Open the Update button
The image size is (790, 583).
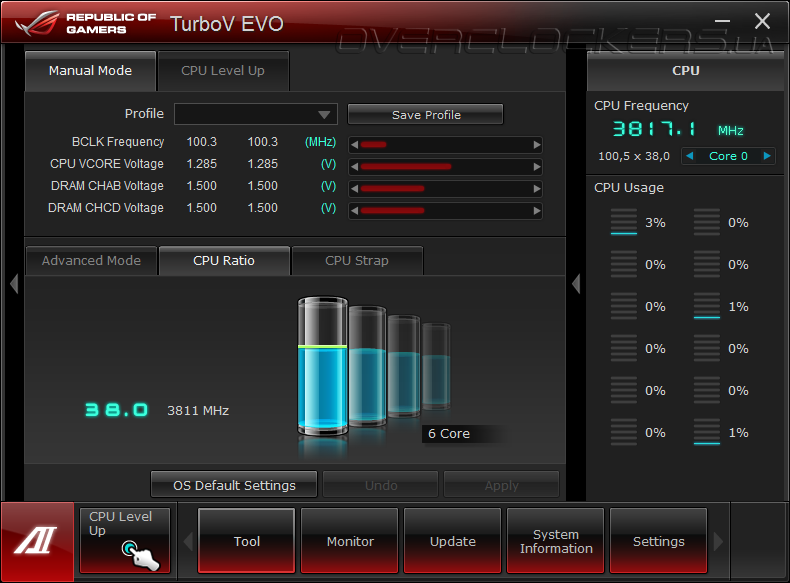click(x=453, y=541)
